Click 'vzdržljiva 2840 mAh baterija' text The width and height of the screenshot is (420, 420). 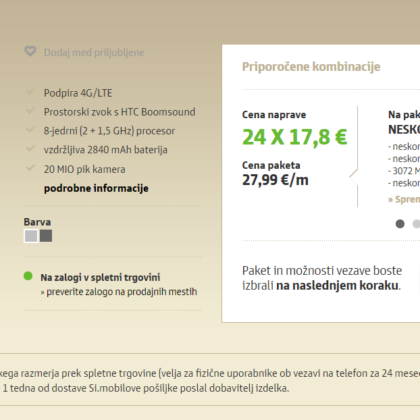coord(106,150)
